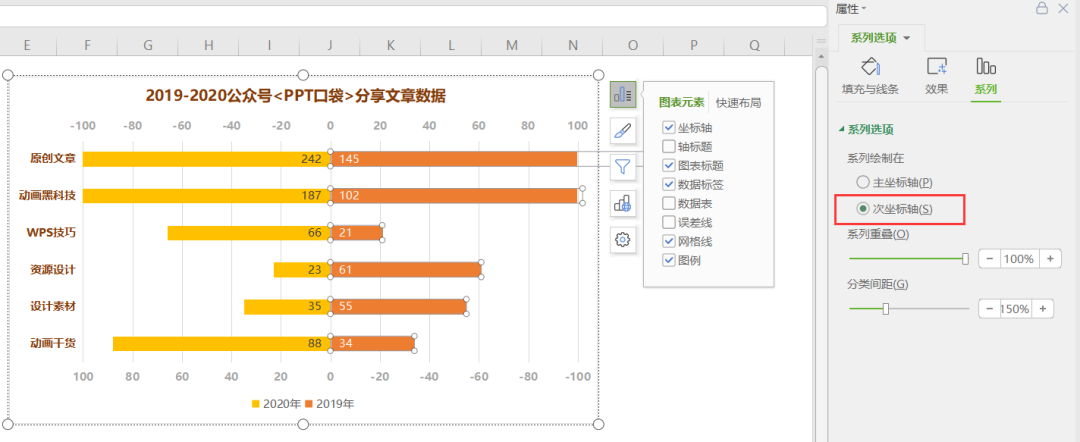Toggle the 网格线 checkbox
The image size is (1080, 442).
coord(668,241)
